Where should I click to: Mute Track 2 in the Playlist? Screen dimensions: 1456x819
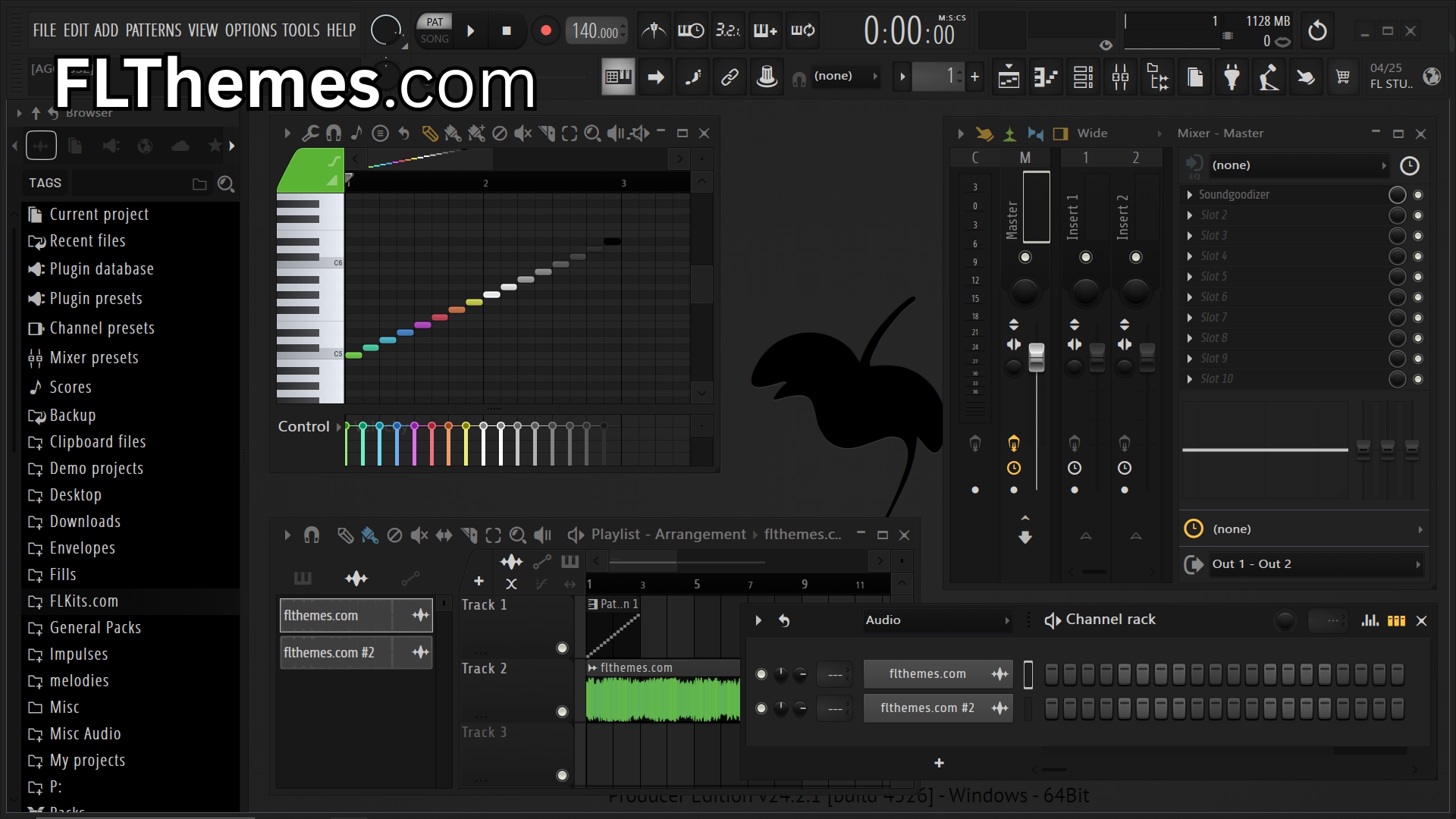[x=562, y=711]
